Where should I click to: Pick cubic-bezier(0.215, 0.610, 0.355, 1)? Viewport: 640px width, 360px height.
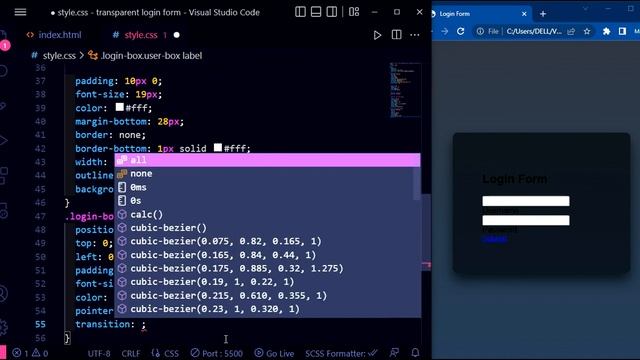[267, 296]
